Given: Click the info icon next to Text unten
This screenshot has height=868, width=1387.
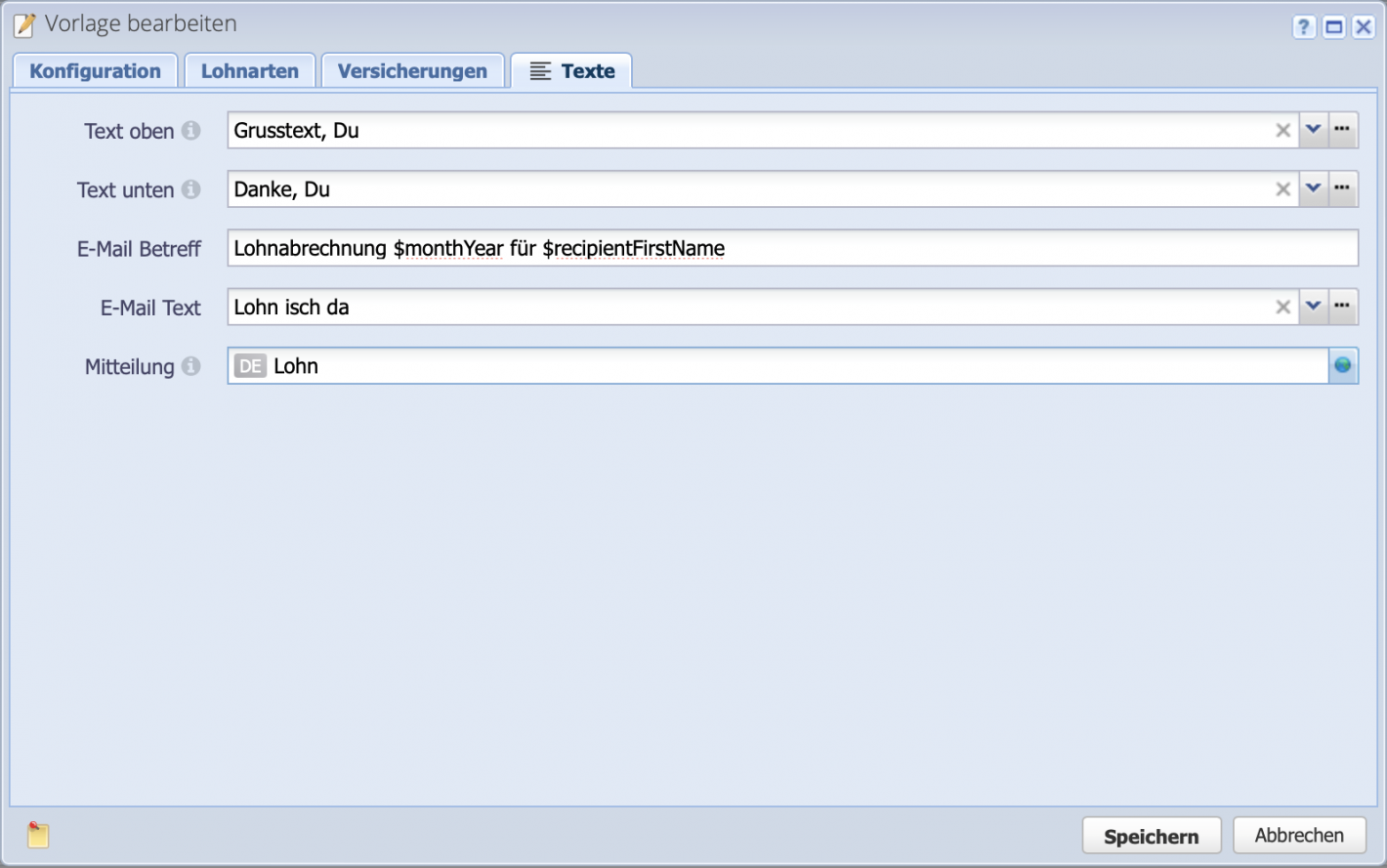Looking at the screenshot, I should pos(191,189).
